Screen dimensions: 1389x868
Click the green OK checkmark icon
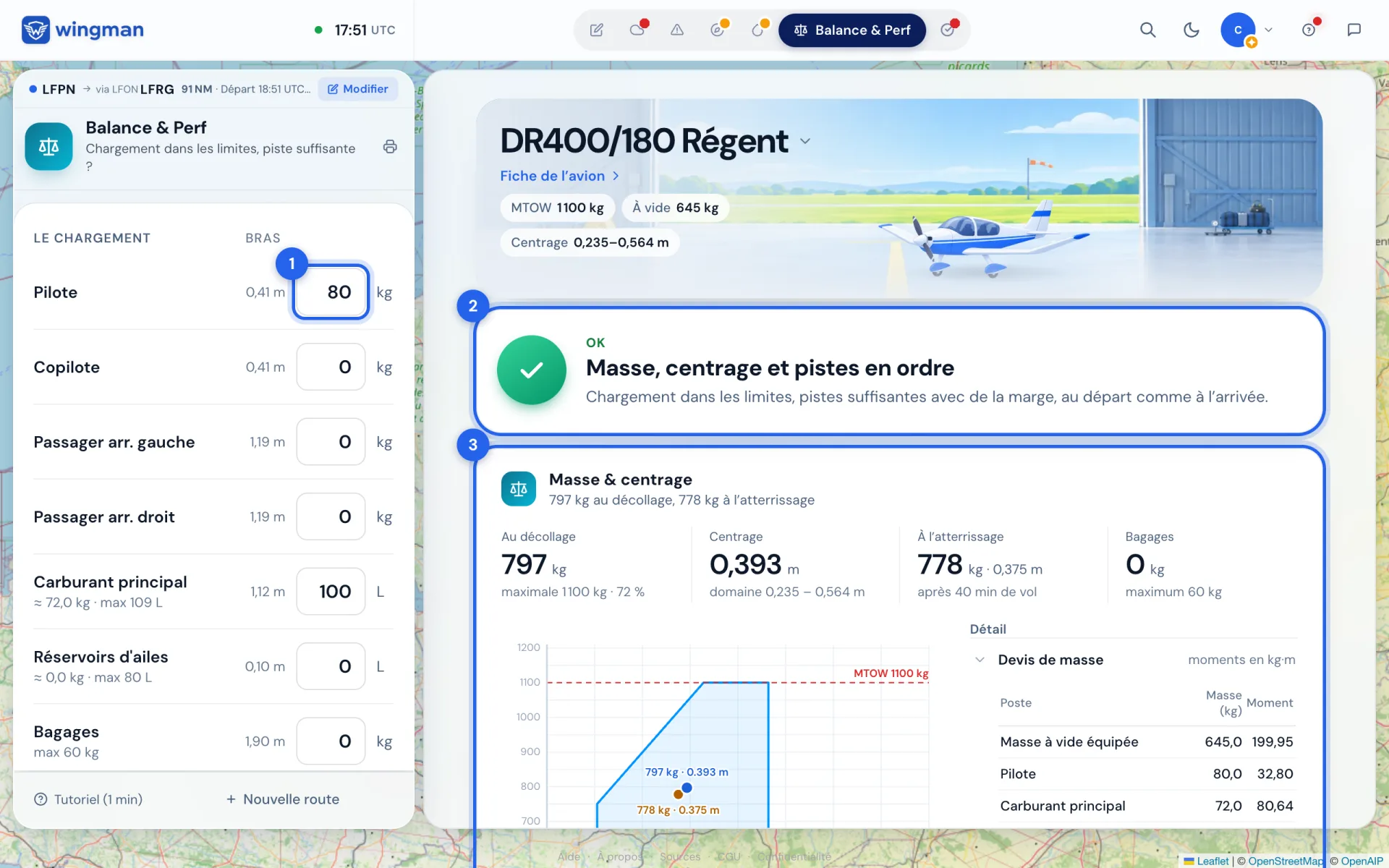pos(532,370)
